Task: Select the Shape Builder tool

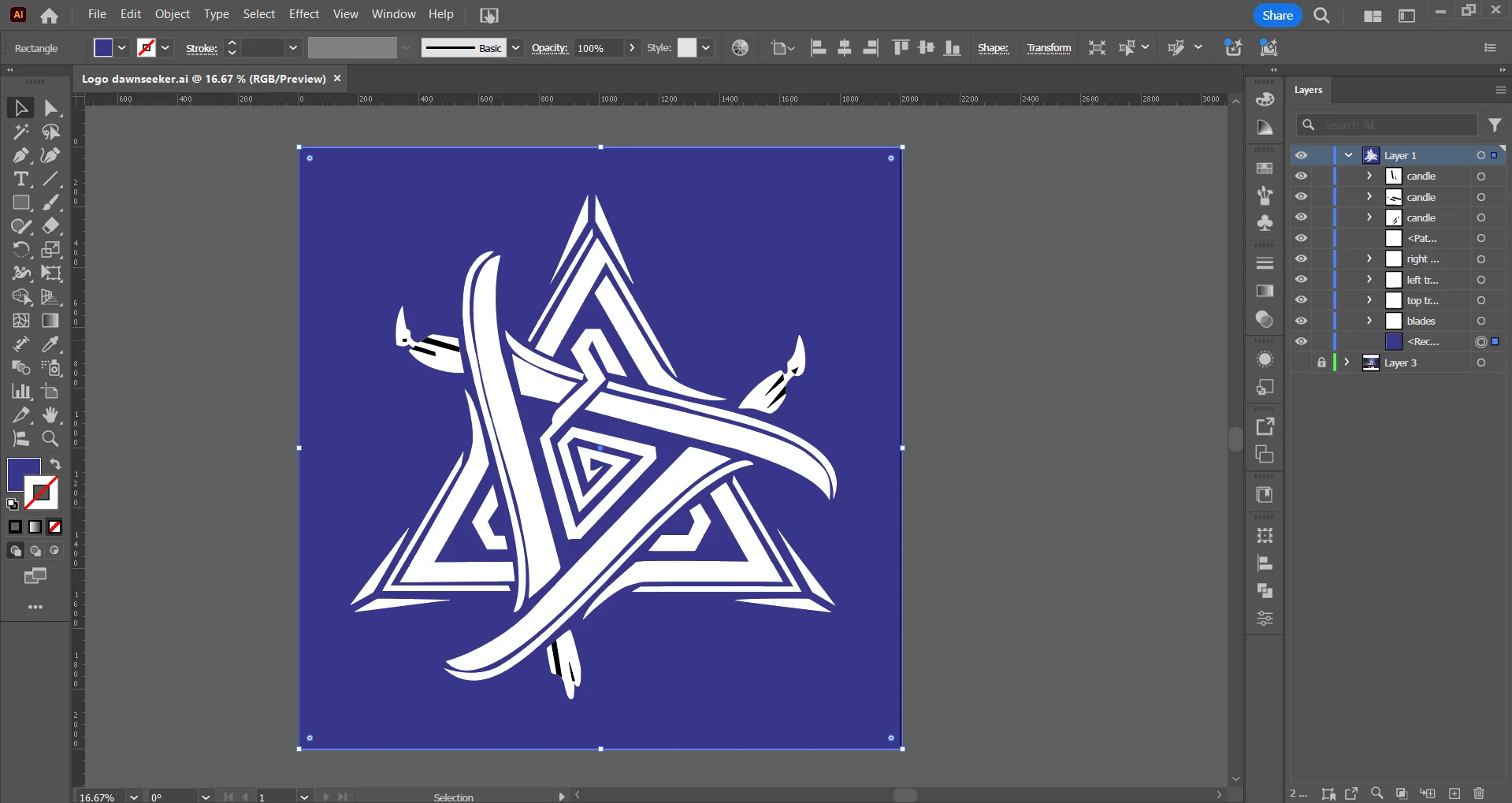Action: pos(20,297)
